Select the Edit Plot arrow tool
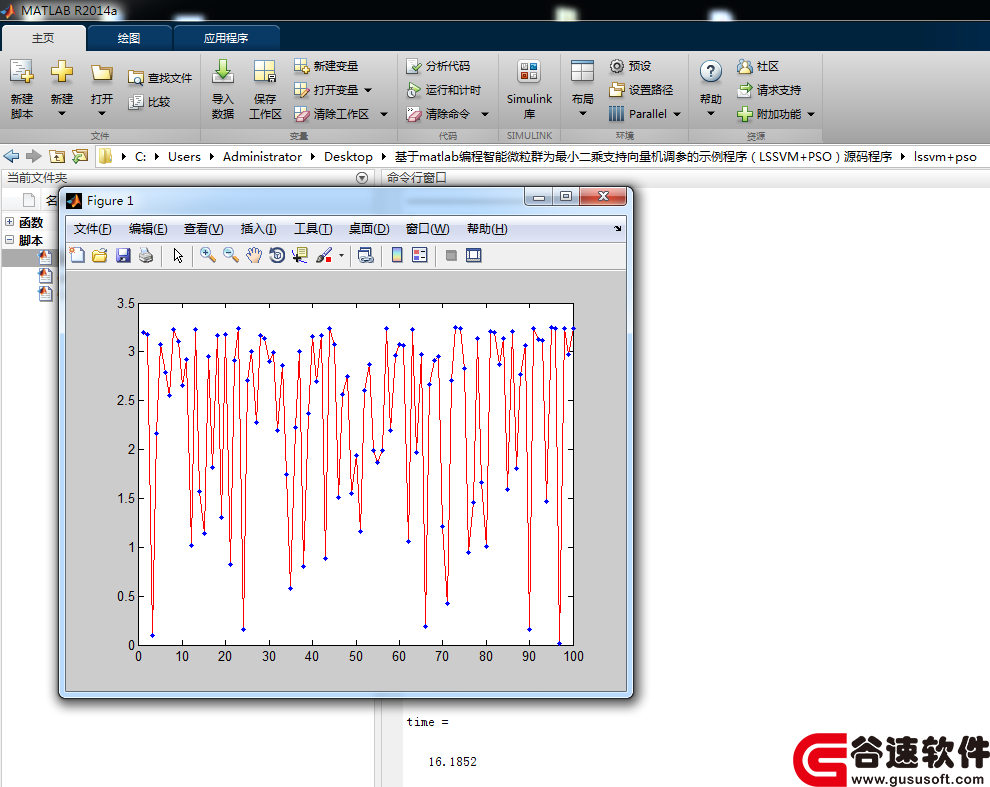This screenshot has width=990, height=787. pyautogui.click(x=178, y=255)
